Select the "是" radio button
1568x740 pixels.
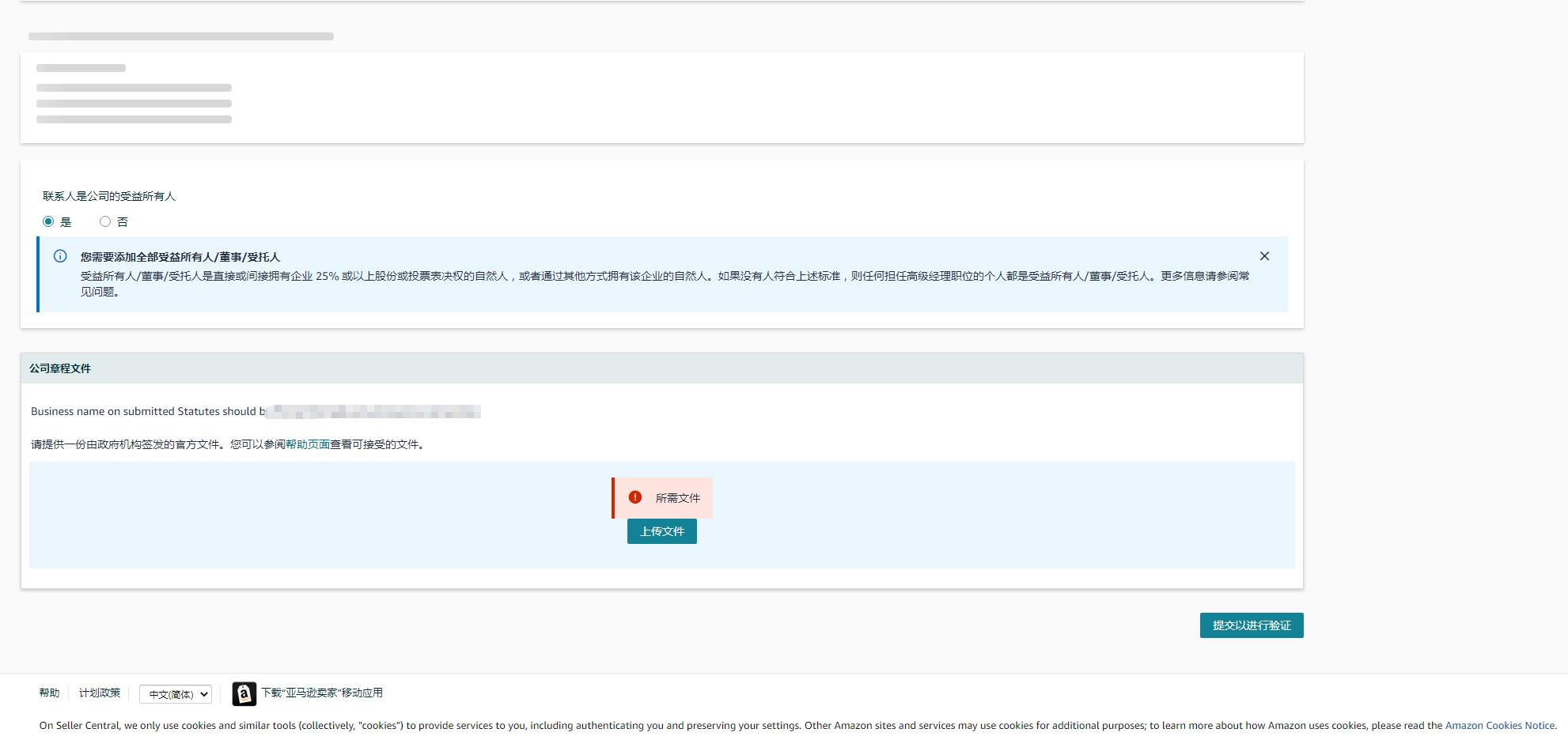[x=48, y=222]
